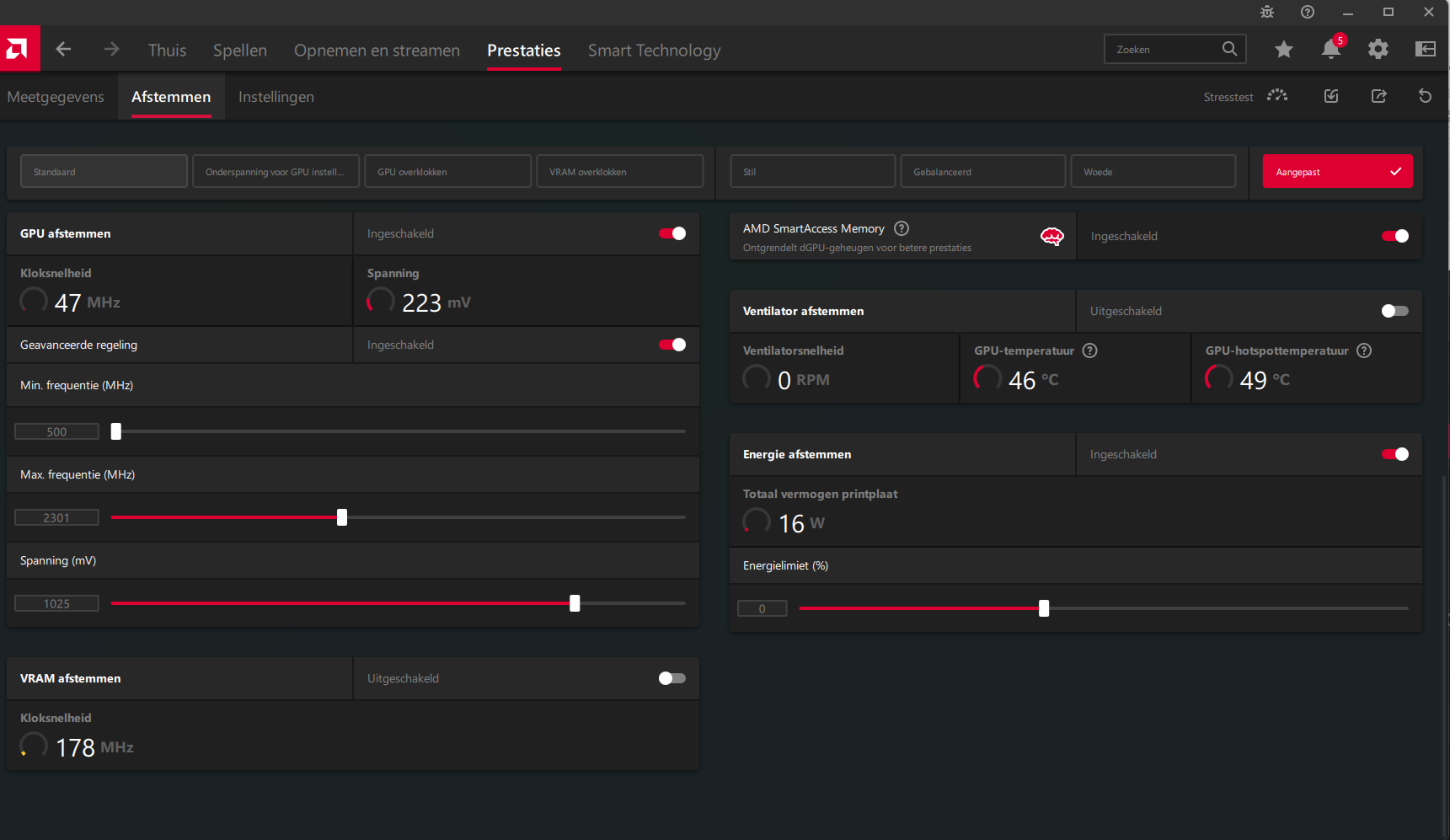Select the Prestaties tab
Viewport: 1450px width, 840px height.
click(524, 50)
